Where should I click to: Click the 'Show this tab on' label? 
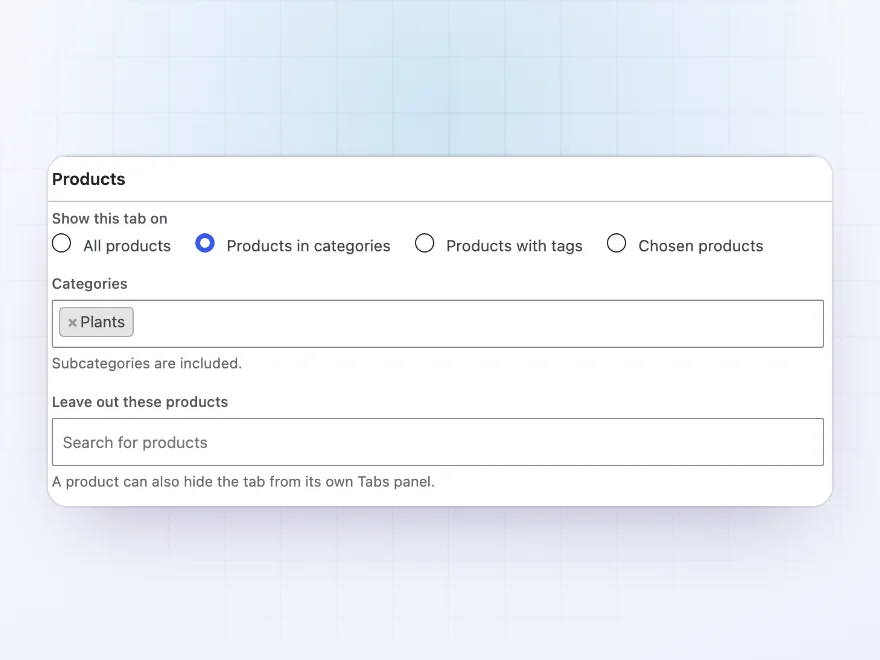tap(109, 218)
